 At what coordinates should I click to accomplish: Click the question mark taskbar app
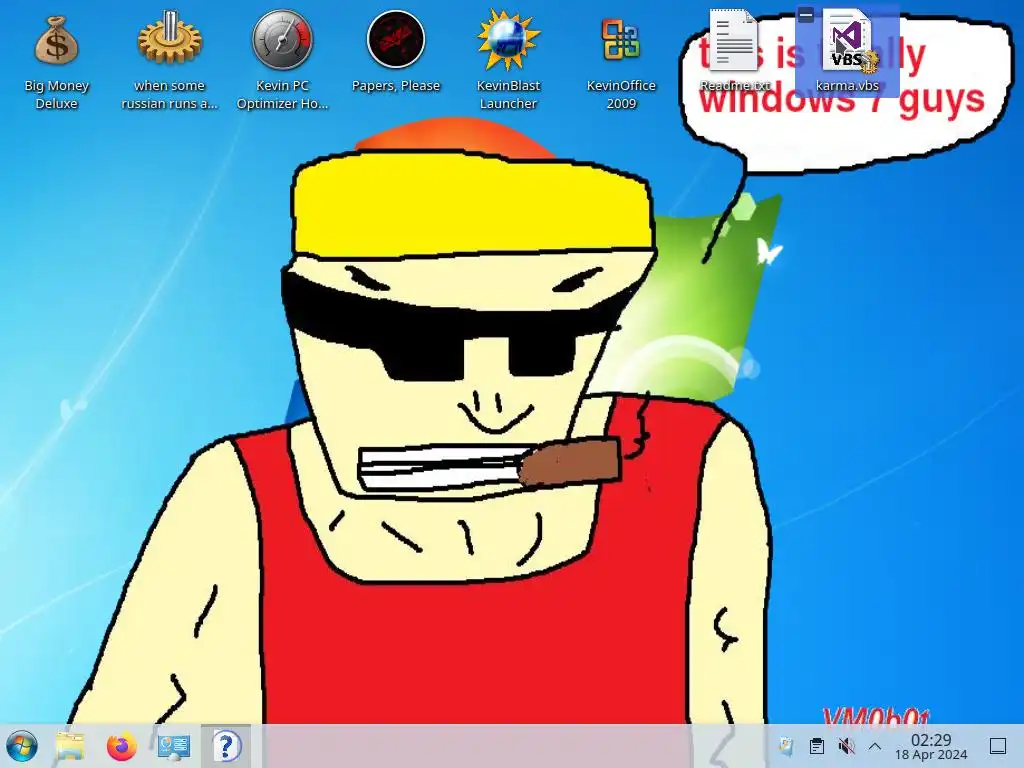[x=226, y=746]
